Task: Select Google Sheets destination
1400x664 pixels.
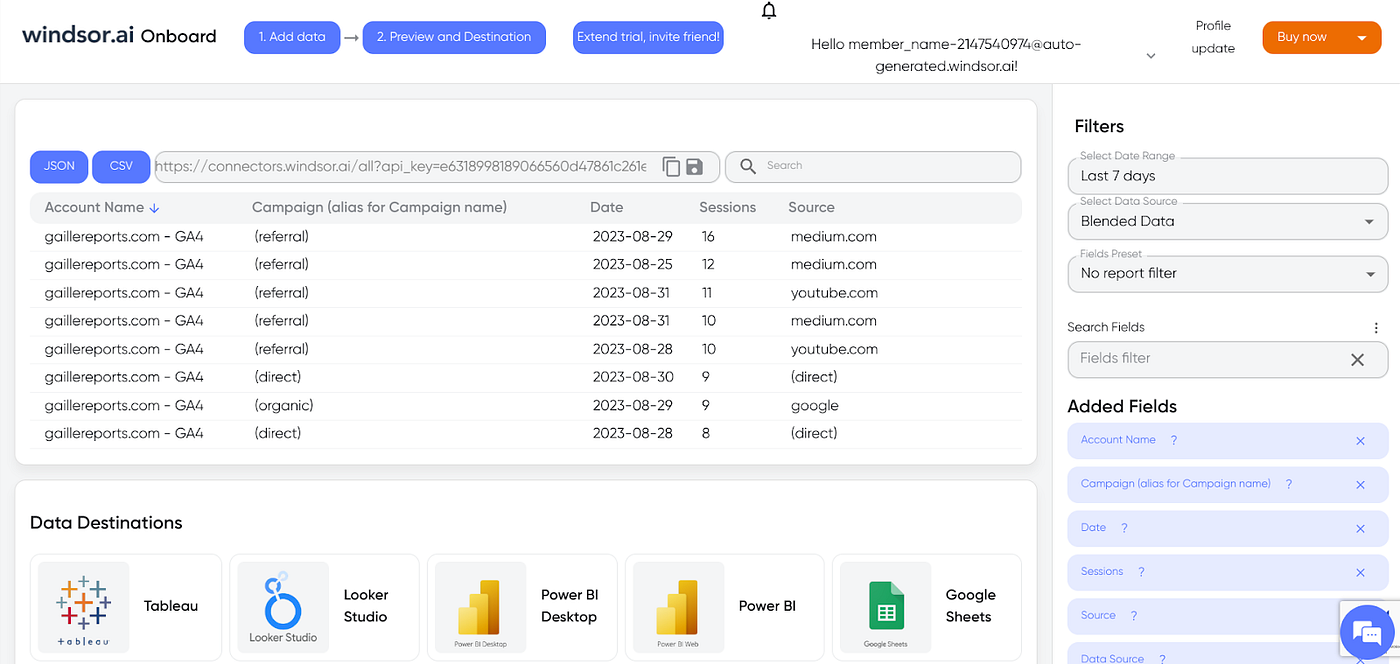Action: point(926,607)
